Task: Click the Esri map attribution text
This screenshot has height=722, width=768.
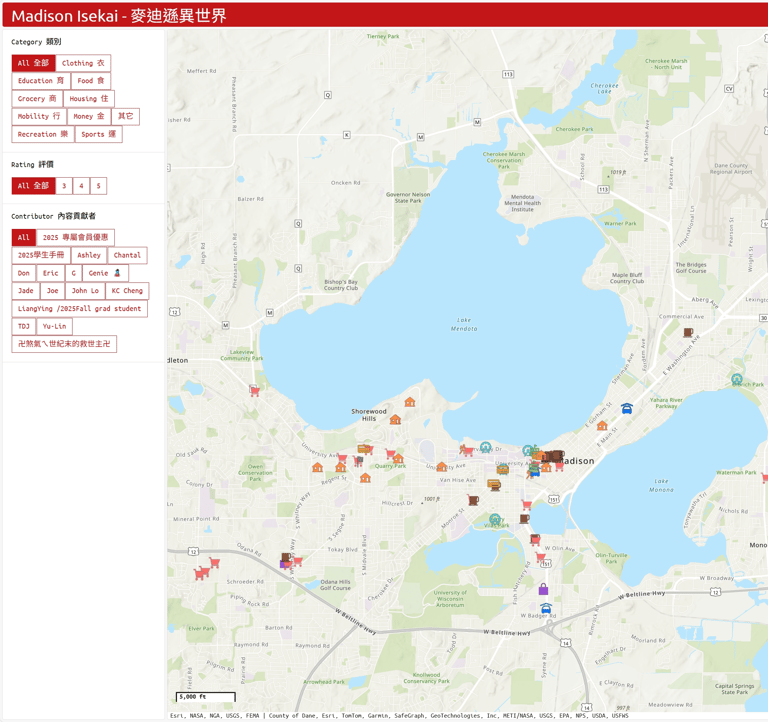Action: click(399, 716)
